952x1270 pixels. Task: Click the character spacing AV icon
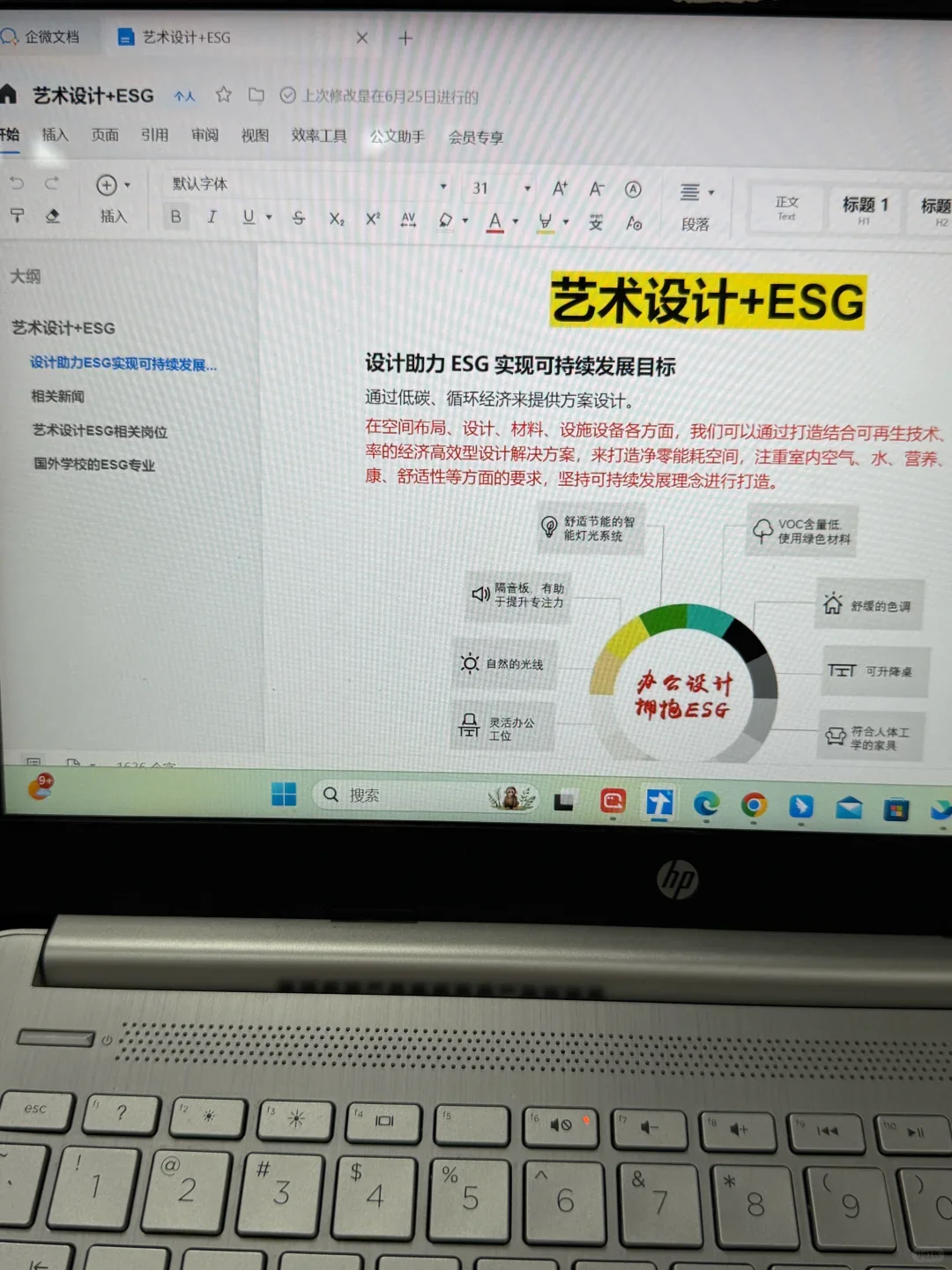coord(408,220)
